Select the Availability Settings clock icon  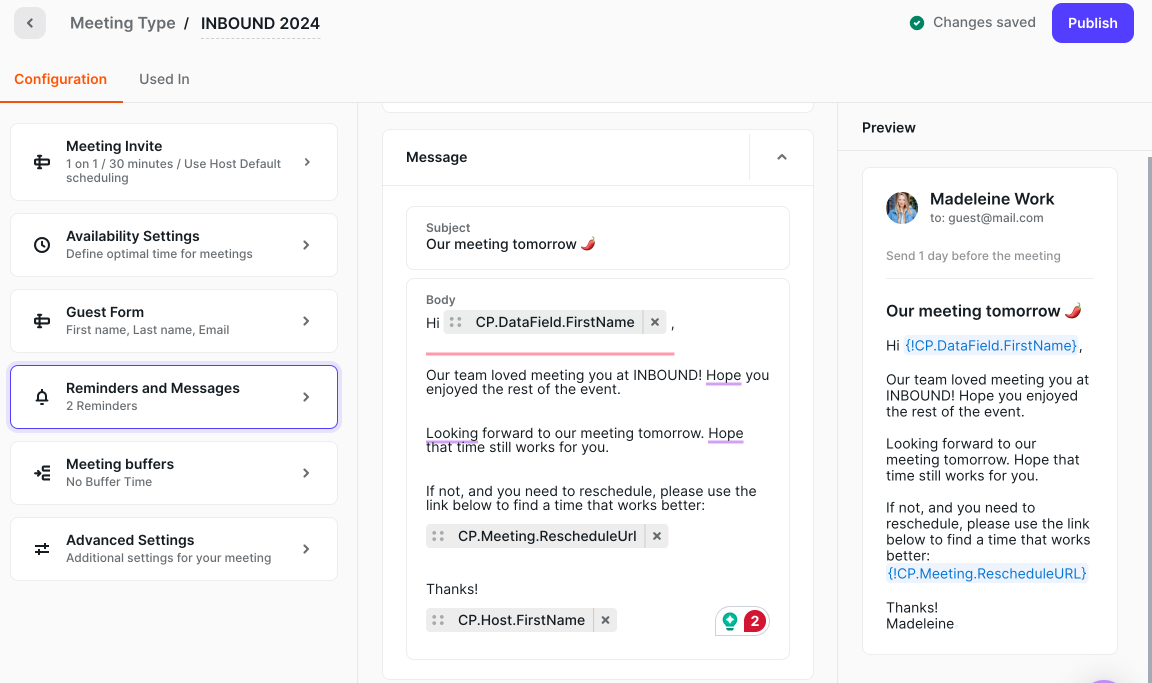click(42, 245)
